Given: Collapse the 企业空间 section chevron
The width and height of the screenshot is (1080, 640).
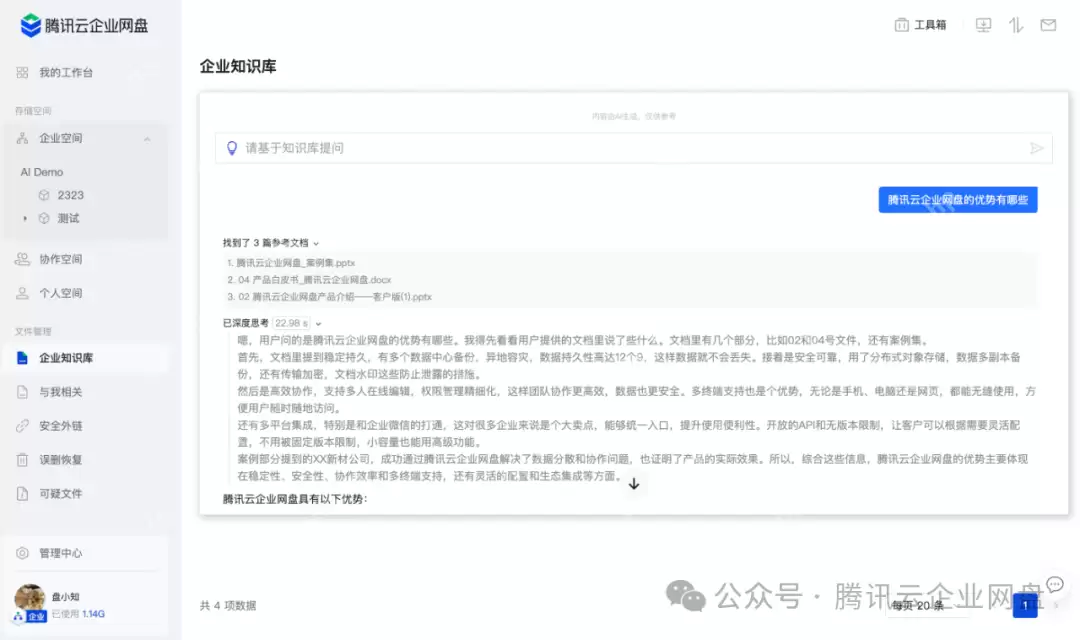Looking at the screenshot, I should pyautogui.click(x=148, y=138).
